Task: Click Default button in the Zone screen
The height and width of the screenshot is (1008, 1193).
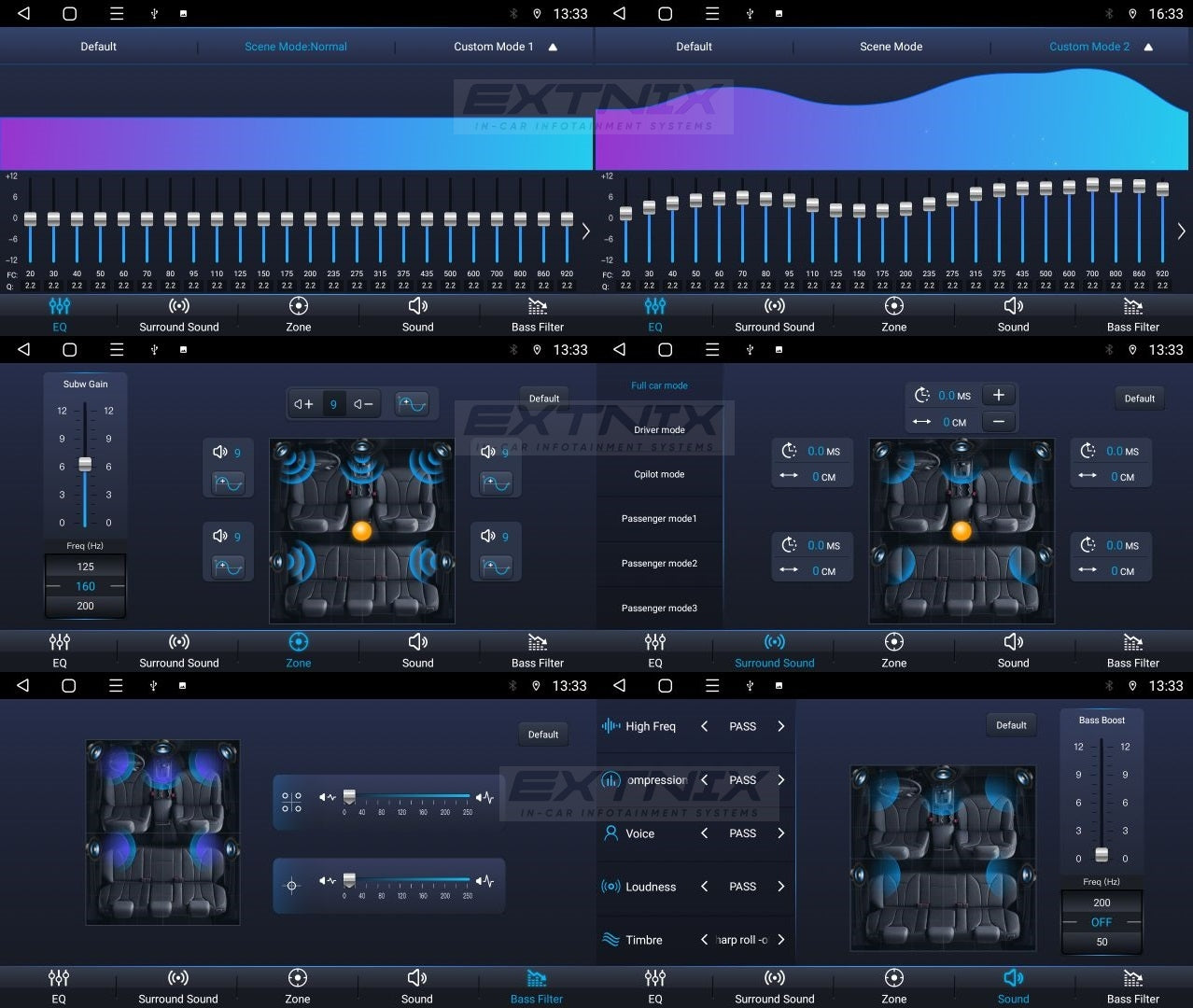Action: tap(544, 399)
